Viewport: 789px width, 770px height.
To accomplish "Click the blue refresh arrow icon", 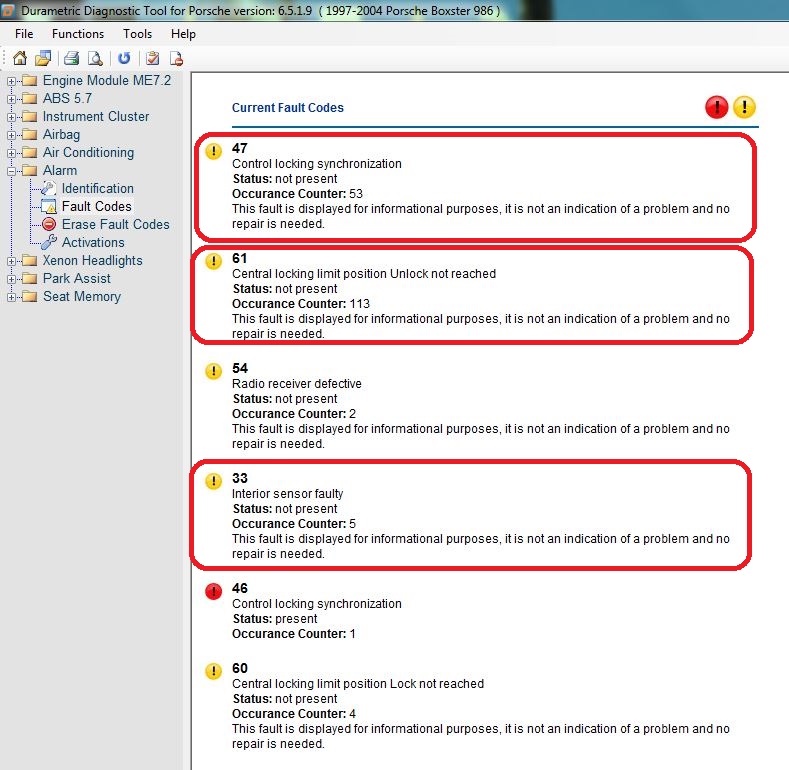I will (x=124, y=58).
